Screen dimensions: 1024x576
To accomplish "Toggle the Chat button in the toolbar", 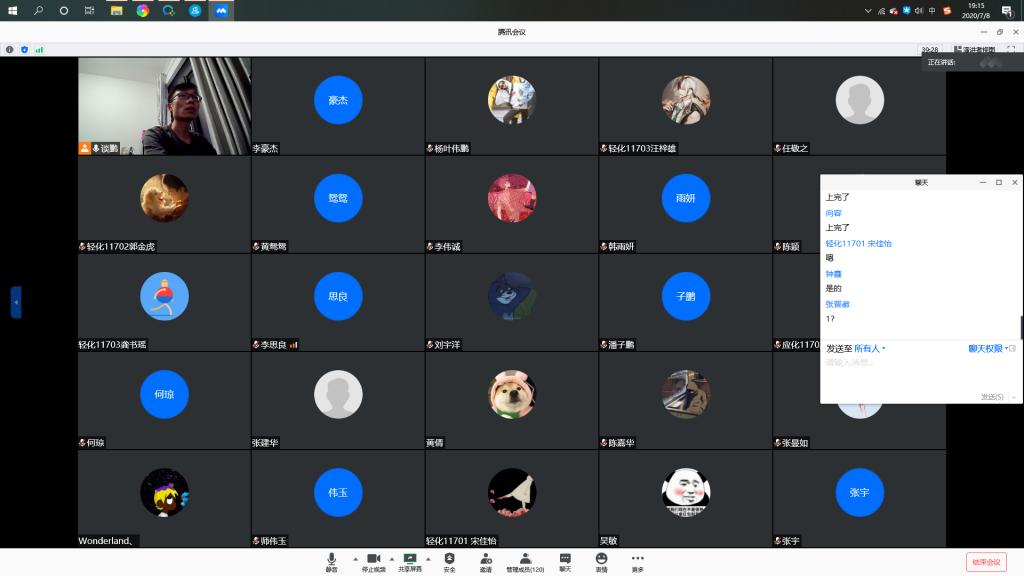I will pos(565,561).
